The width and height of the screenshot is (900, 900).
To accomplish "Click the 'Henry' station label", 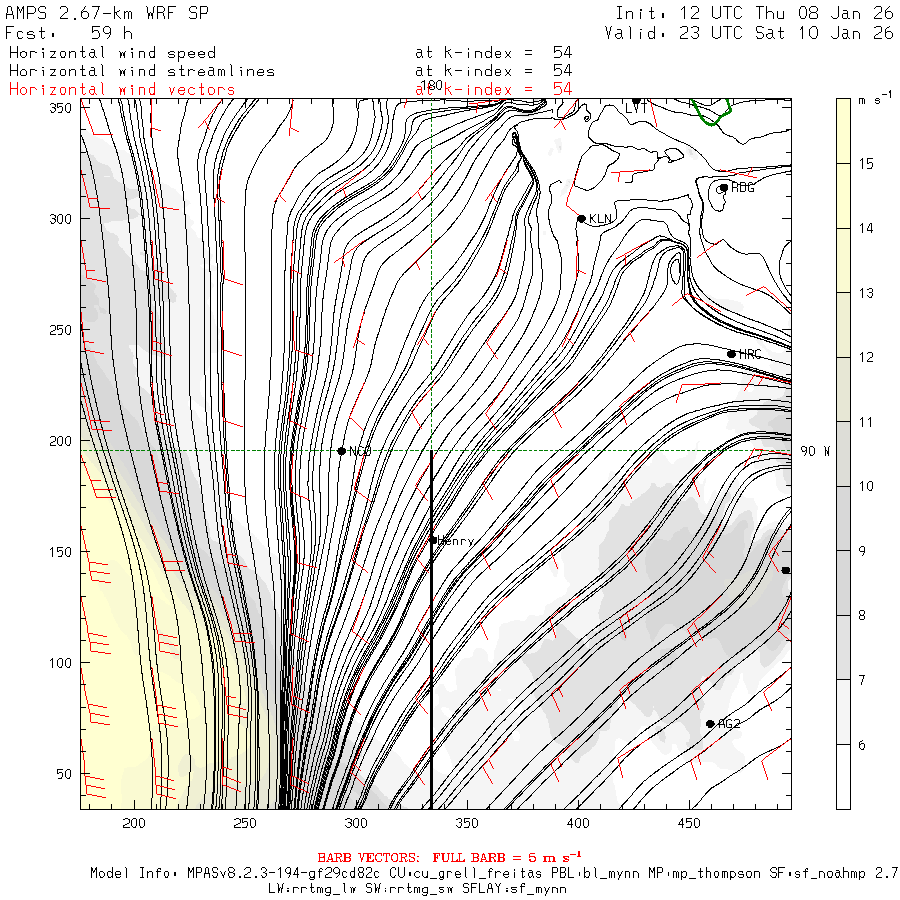I will [456, 541].
